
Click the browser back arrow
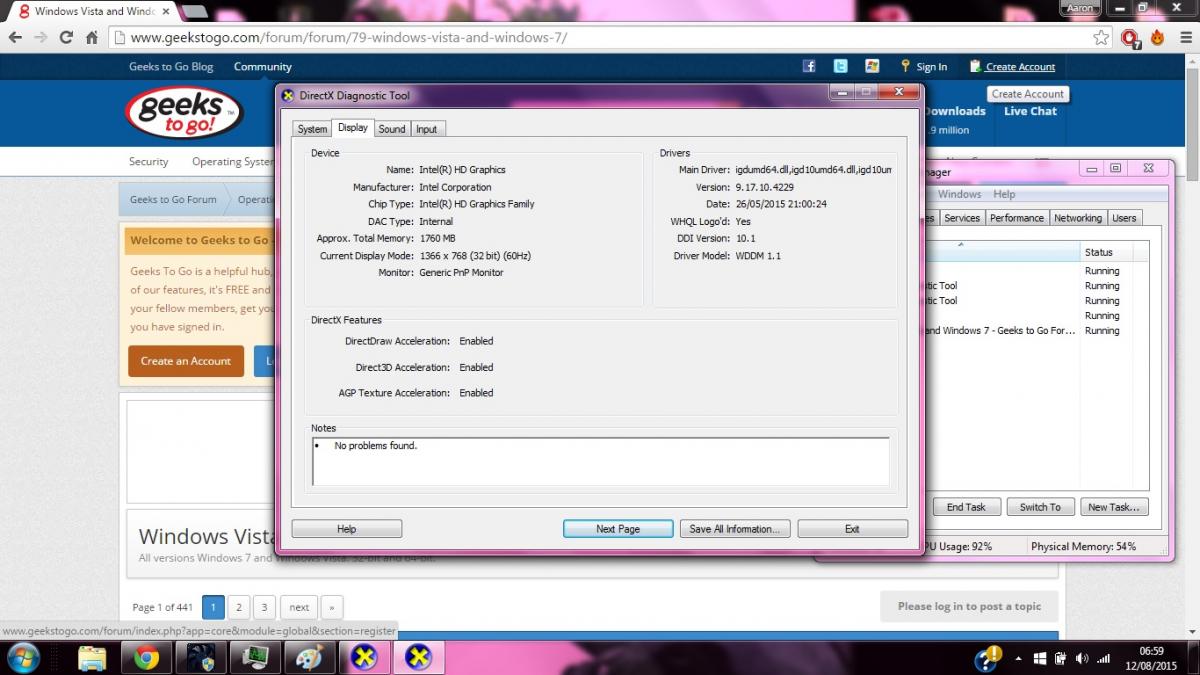(x=15, y=38)
